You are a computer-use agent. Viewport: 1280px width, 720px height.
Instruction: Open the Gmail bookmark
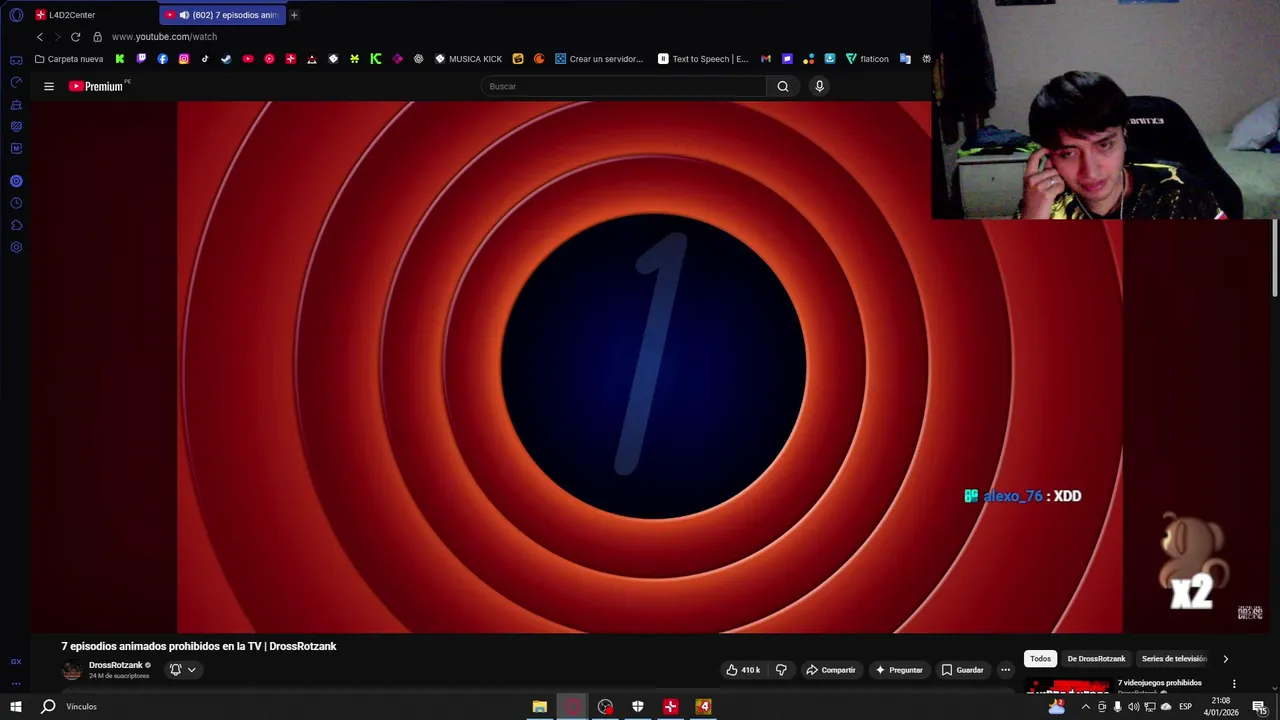click(x=766, y=59)
